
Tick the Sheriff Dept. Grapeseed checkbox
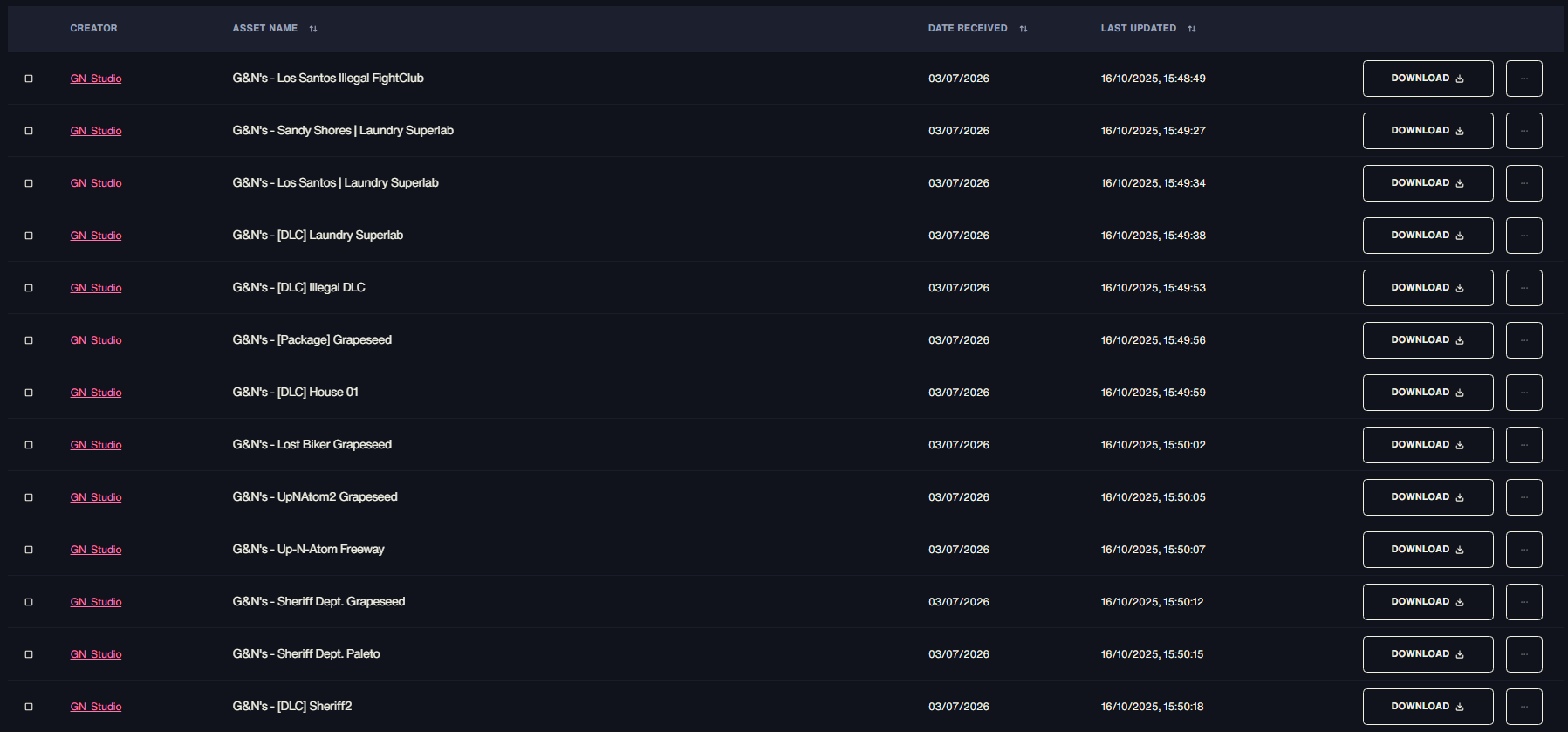pos(29,602)
